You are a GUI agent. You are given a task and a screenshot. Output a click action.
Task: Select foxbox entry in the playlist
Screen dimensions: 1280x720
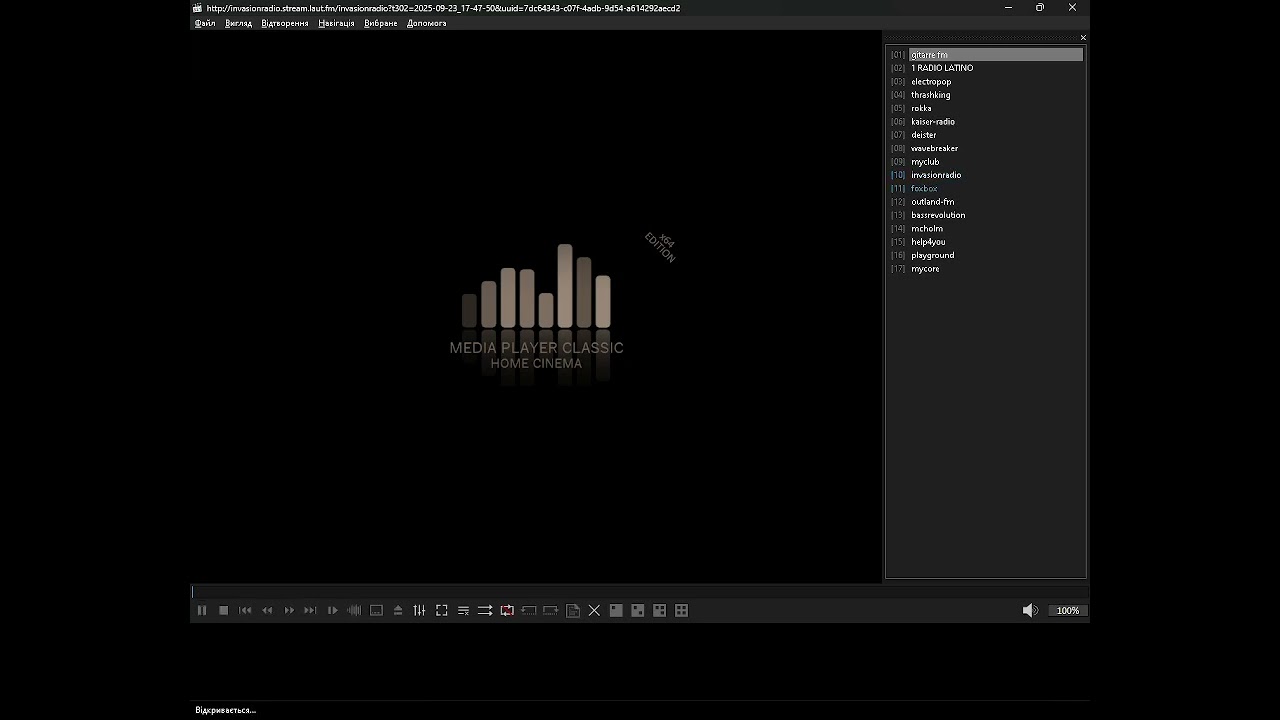click(986, 188)
